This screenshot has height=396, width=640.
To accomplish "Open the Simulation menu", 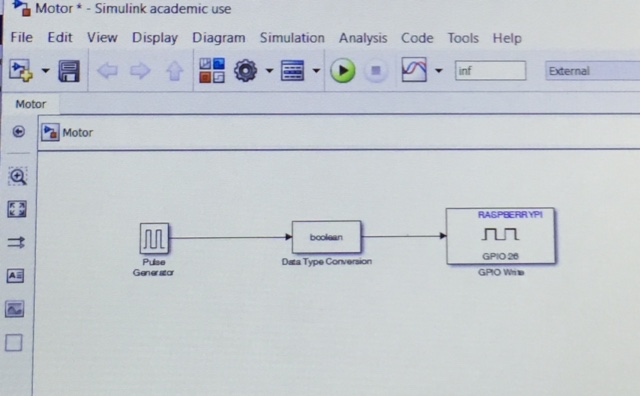I will (292, 38).
